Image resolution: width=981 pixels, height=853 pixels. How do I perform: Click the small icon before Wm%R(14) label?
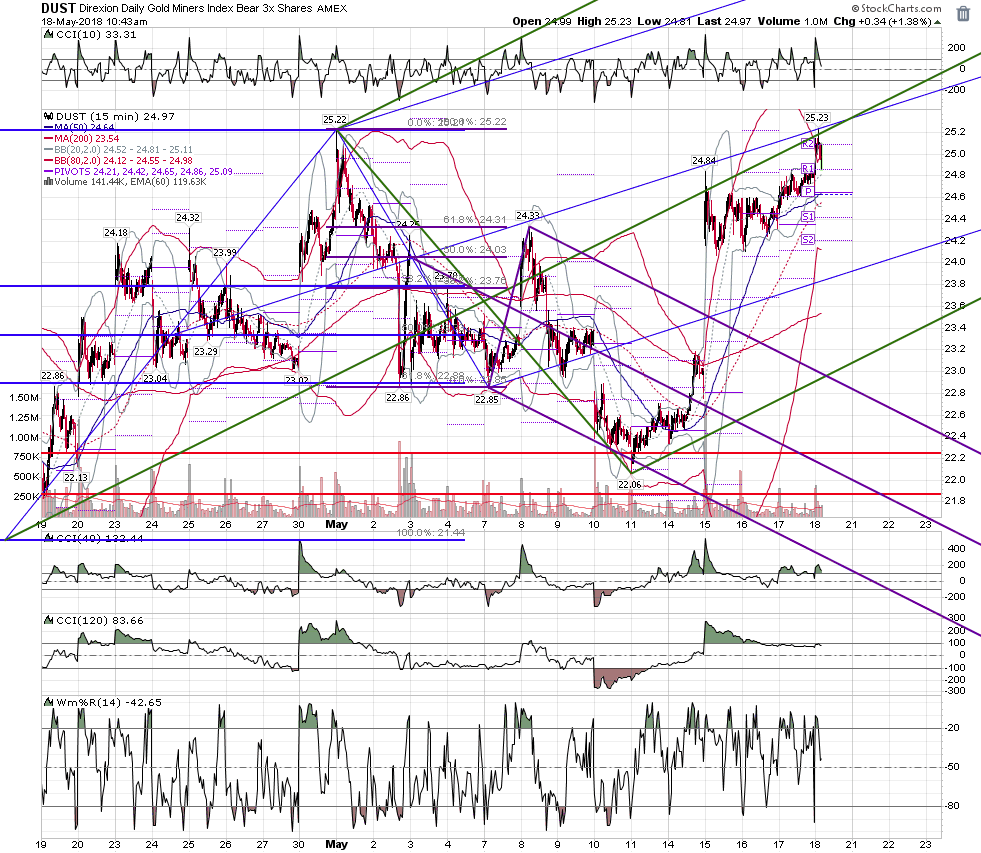point(49,702)
